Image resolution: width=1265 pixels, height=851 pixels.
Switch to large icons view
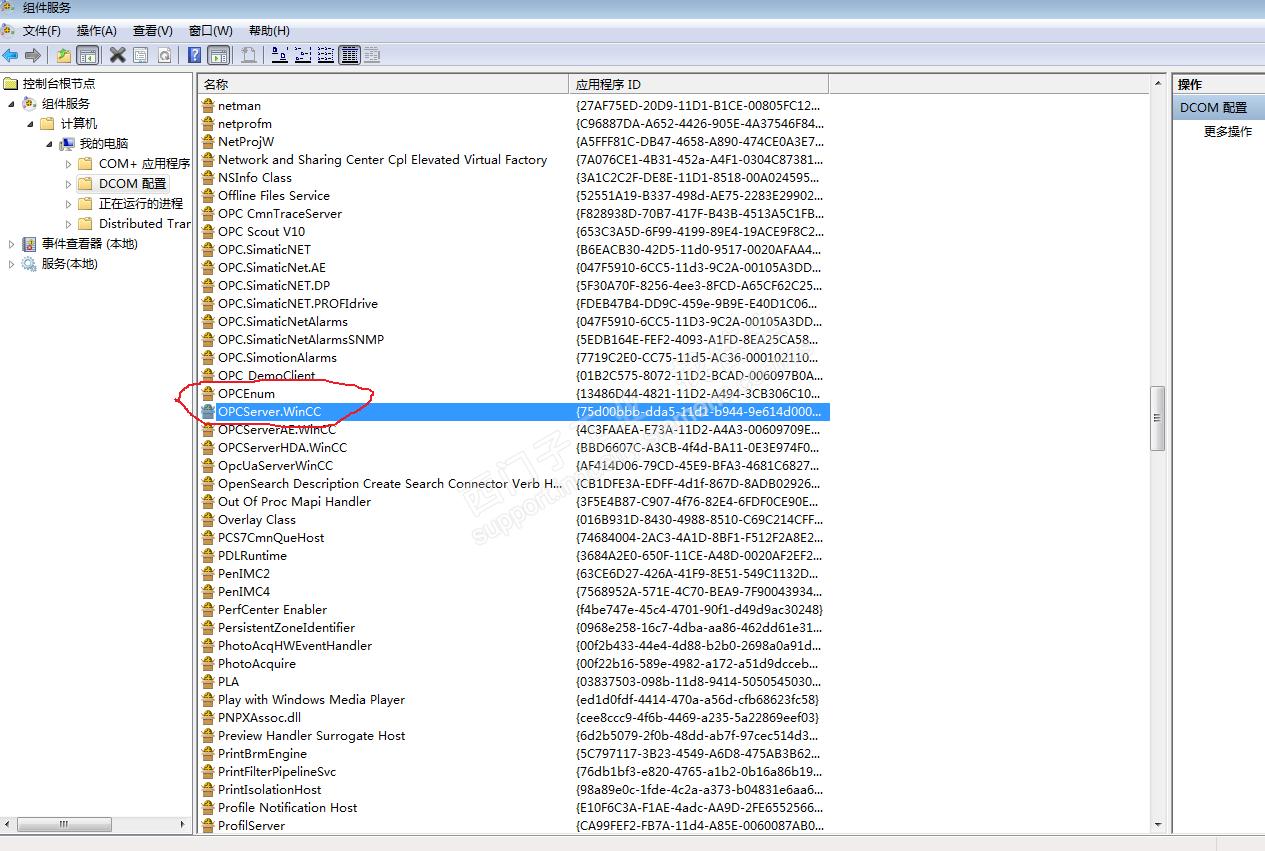pyautogui.click(x=279, y=55)
